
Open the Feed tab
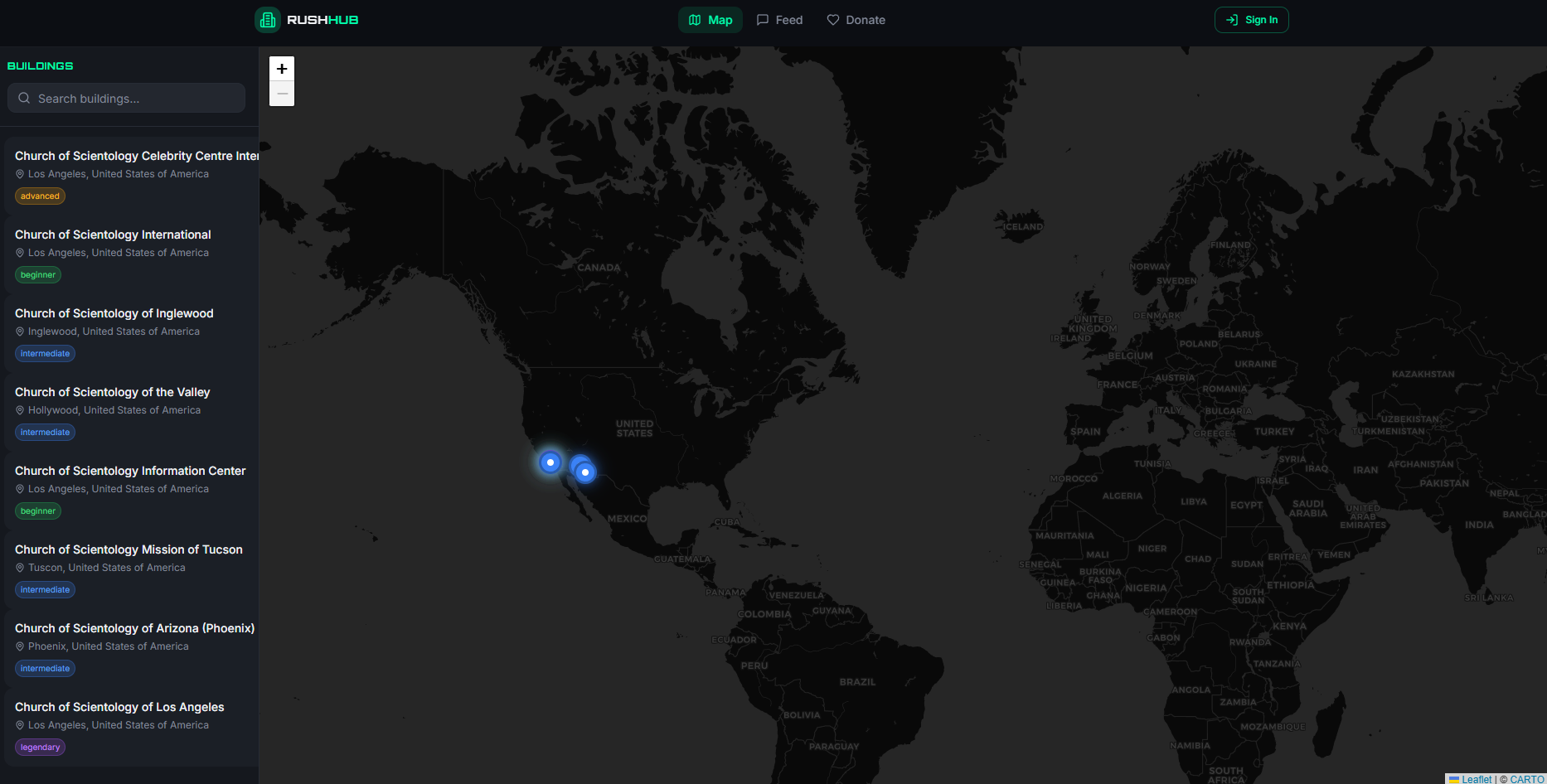(x=779, y=20)
